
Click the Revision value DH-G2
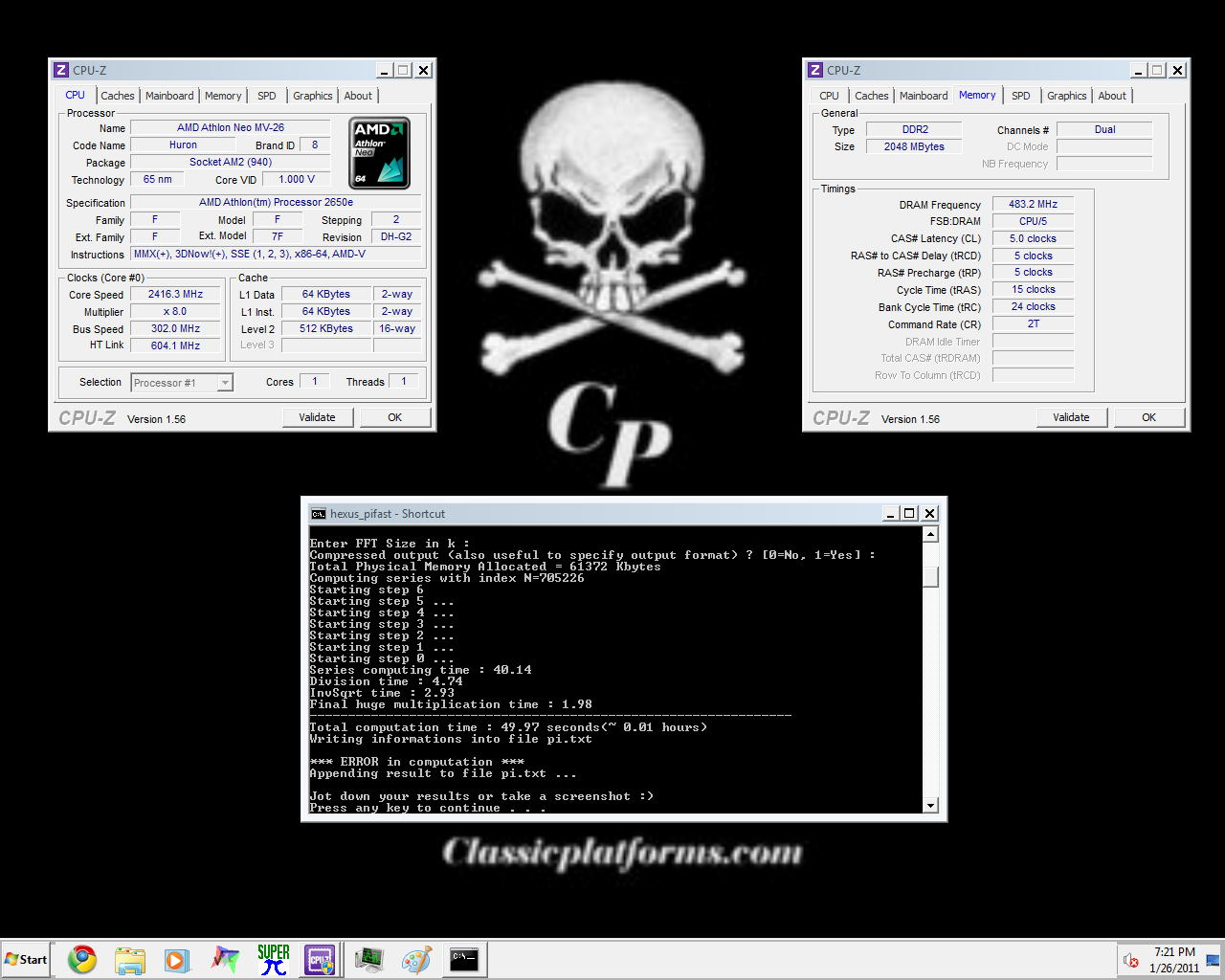click(396, 236)
